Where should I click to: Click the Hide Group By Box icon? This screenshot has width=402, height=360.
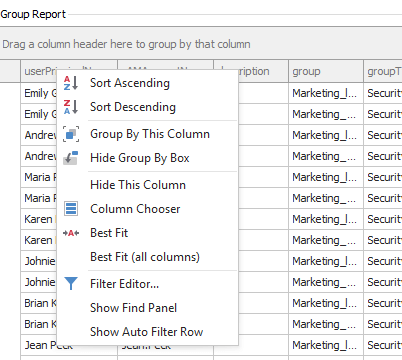click(71, 158)
